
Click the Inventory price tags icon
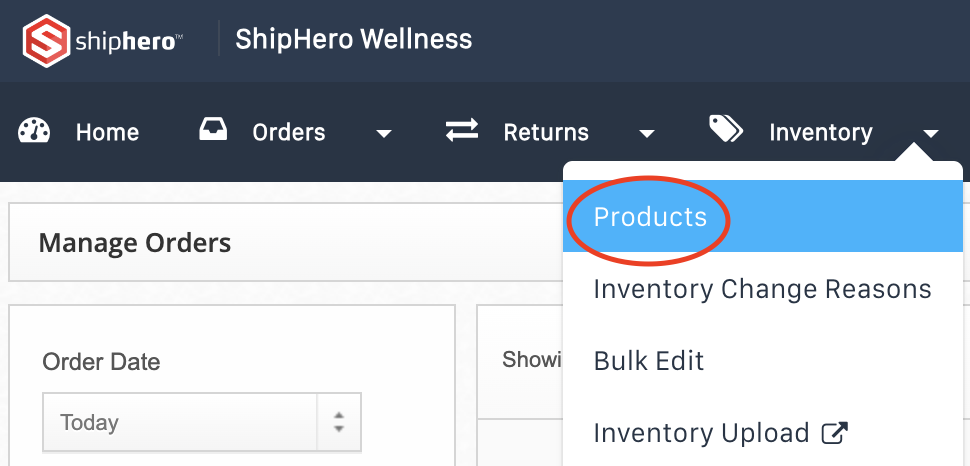tap(726, 129)
